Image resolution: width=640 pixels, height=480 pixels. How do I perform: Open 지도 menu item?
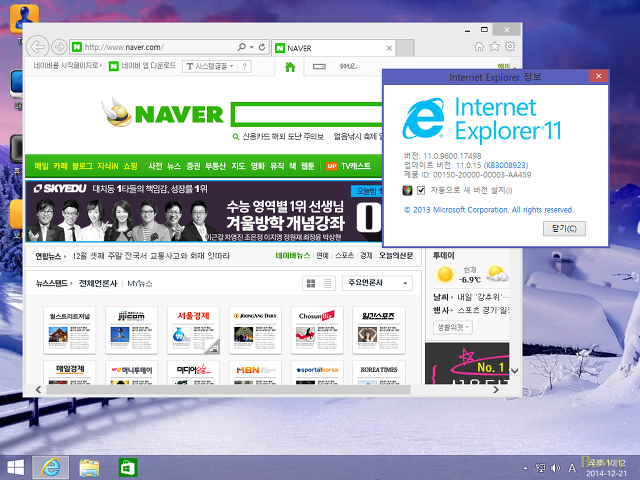click(x=238, y=166)
